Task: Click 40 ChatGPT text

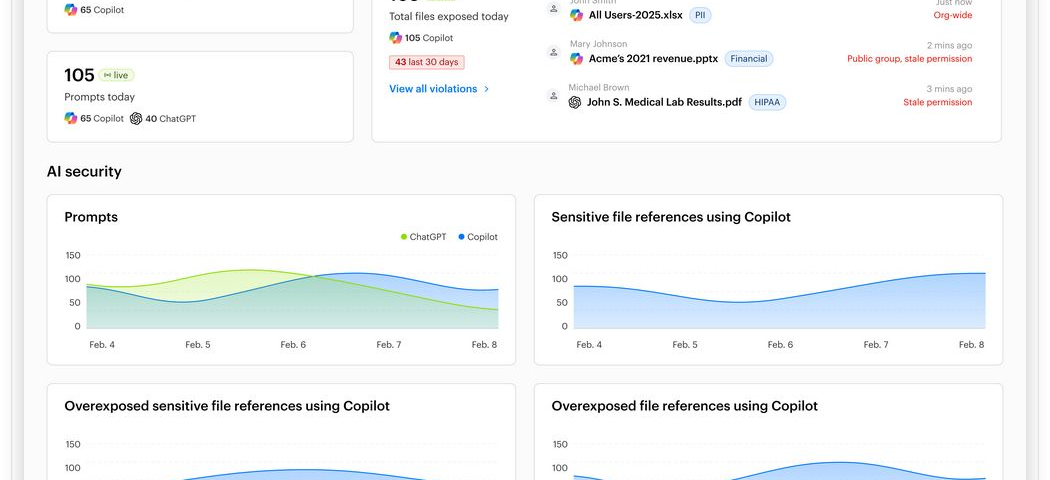Action: click(171, 118)
